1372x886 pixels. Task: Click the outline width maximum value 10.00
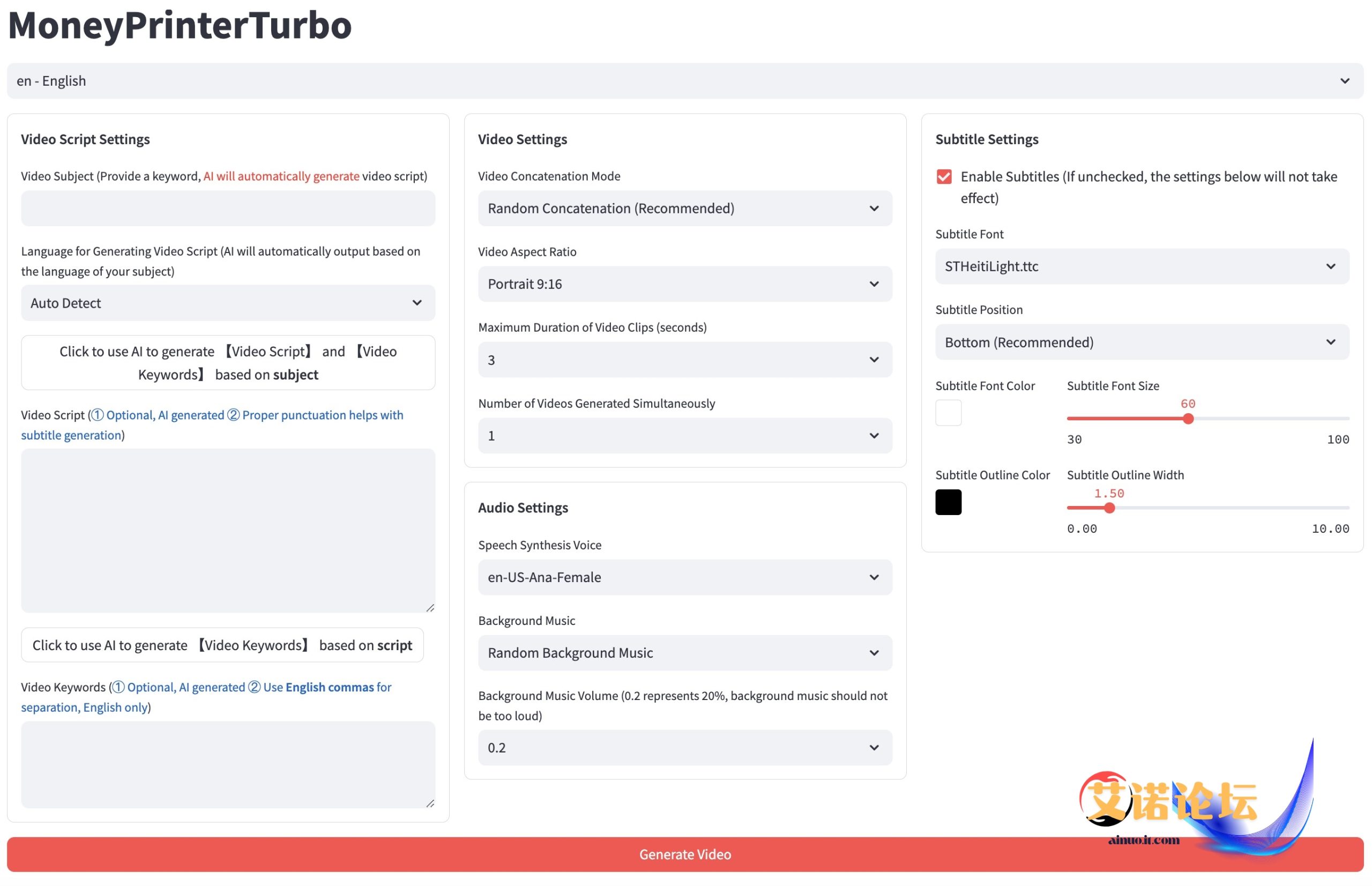(x=1331, y=528)
